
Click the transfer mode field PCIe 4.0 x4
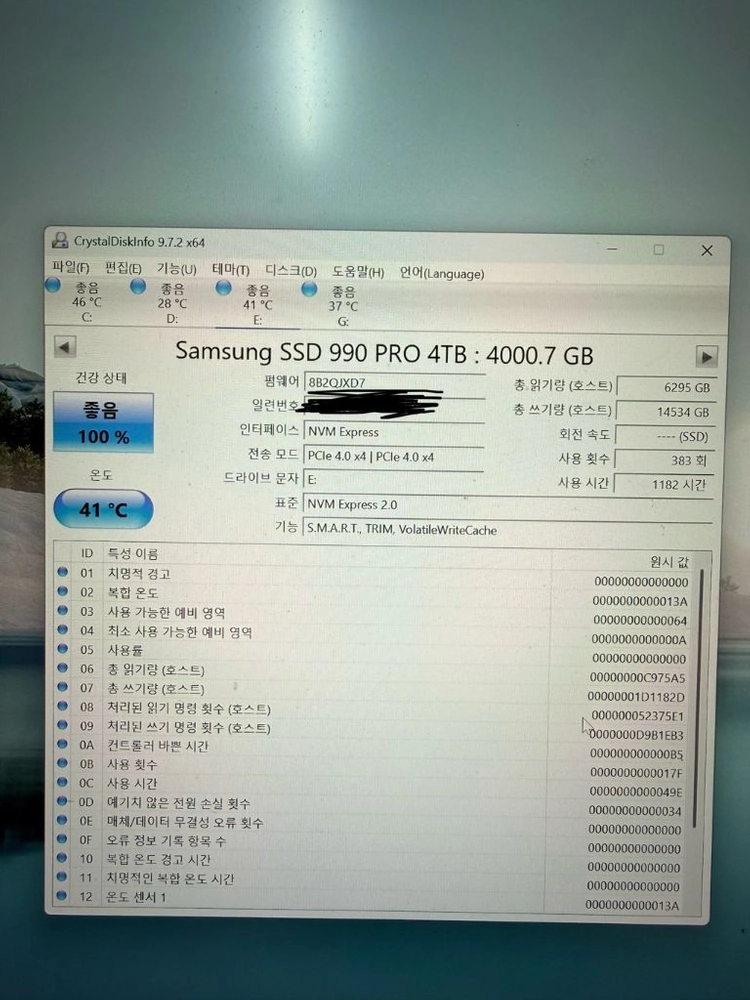pyautogui.click(x=393, y=457)
